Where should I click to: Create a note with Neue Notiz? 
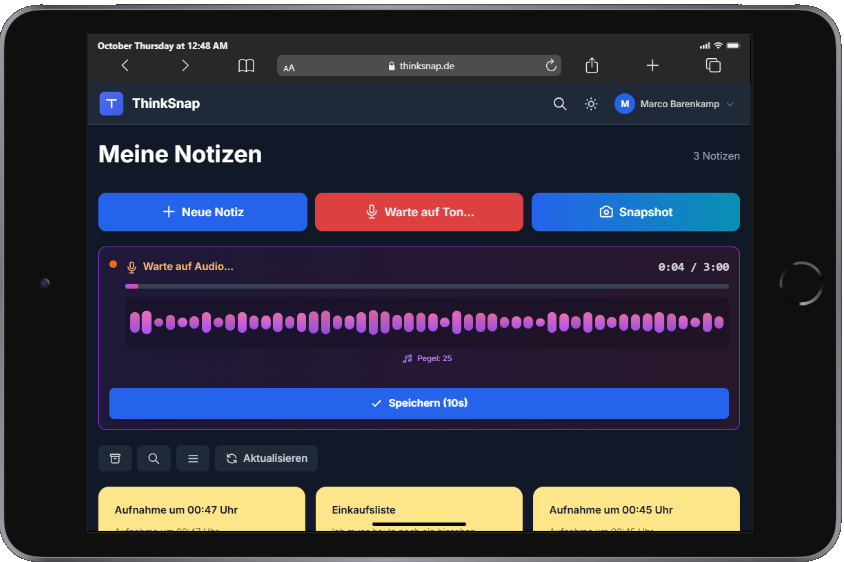202,212
